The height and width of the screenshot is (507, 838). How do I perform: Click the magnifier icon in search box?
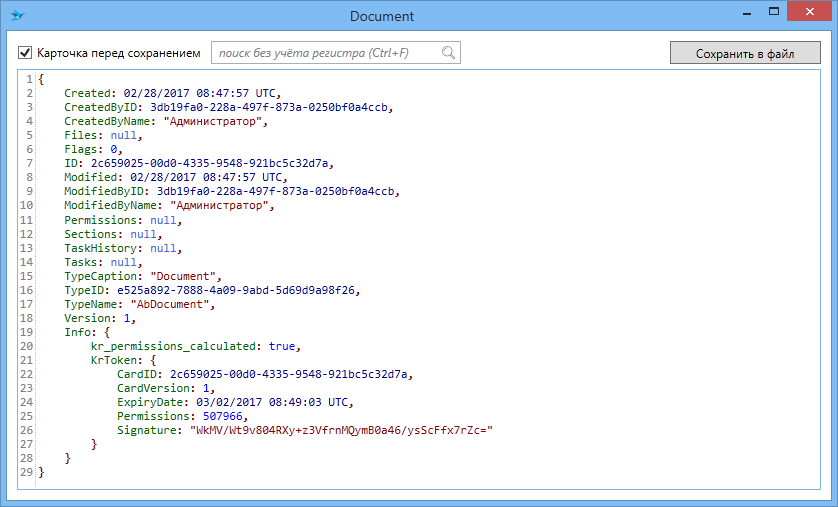point(449,53)
